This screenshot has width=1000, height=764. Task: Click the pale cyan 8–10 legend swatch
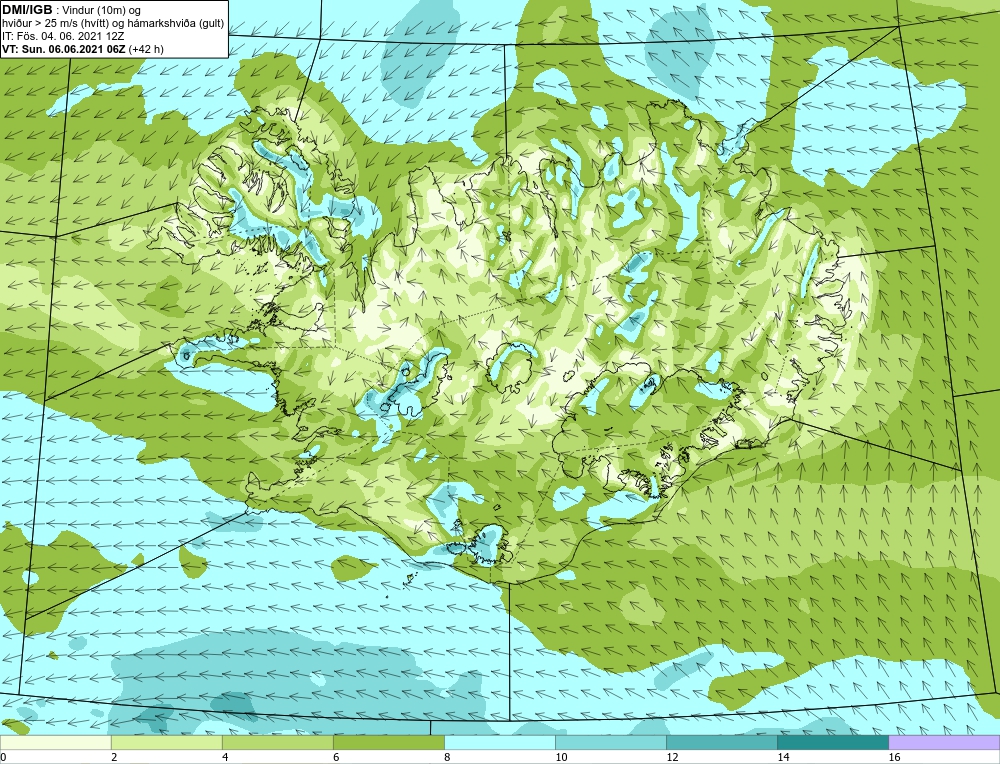pyautogui.click(x=499, y=743)
